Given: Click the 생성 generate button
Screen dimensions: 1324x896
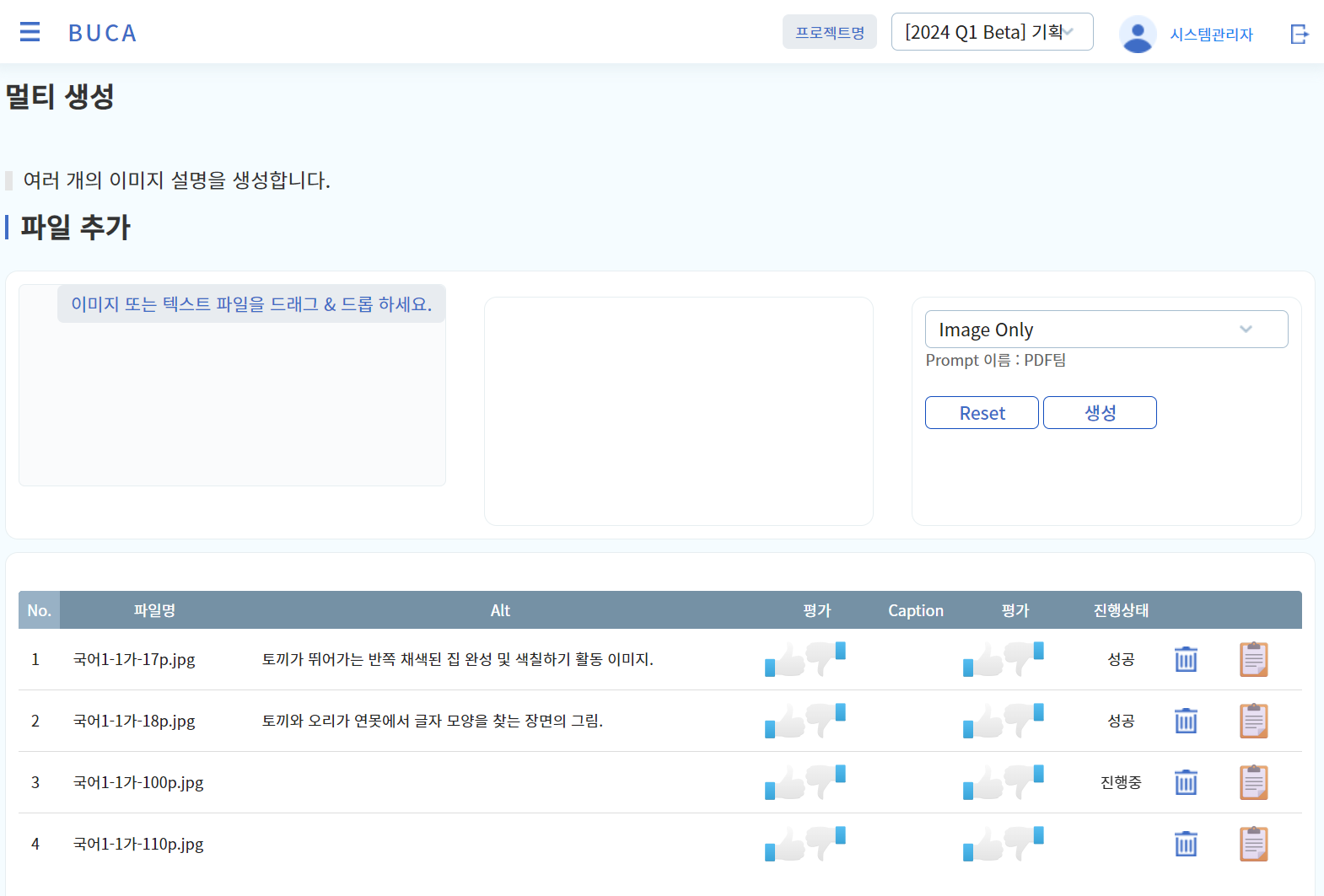Looking at the screenshot, I should pyautogui.click(x=1099, y=413).
